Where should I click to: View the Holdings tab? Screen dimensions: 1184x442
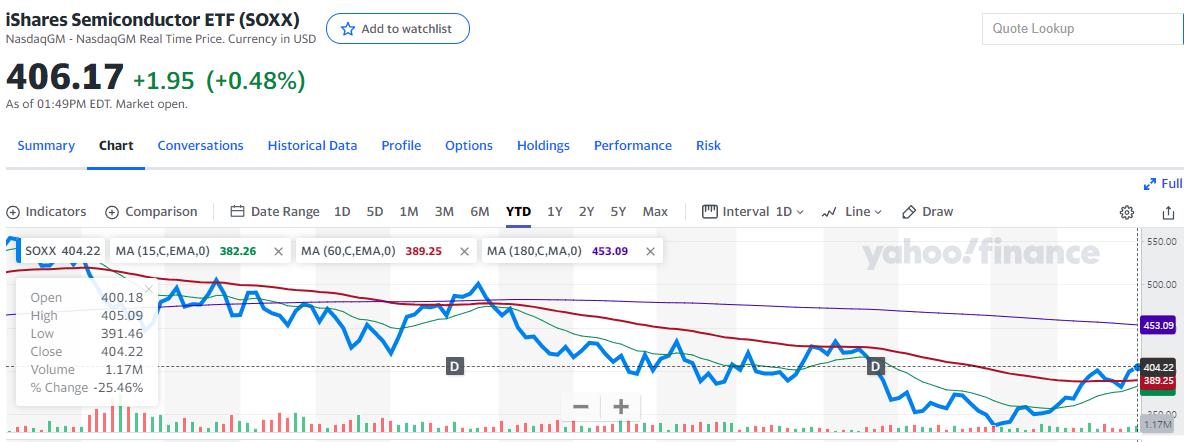tap(543, 146)
